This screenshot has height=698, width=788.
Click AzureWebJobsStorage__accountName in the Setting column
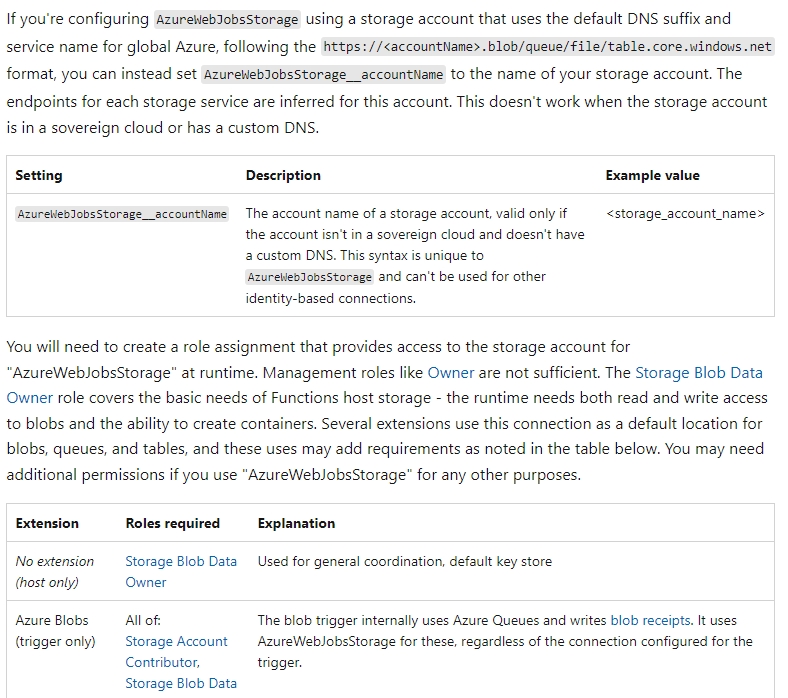(122, 214)
